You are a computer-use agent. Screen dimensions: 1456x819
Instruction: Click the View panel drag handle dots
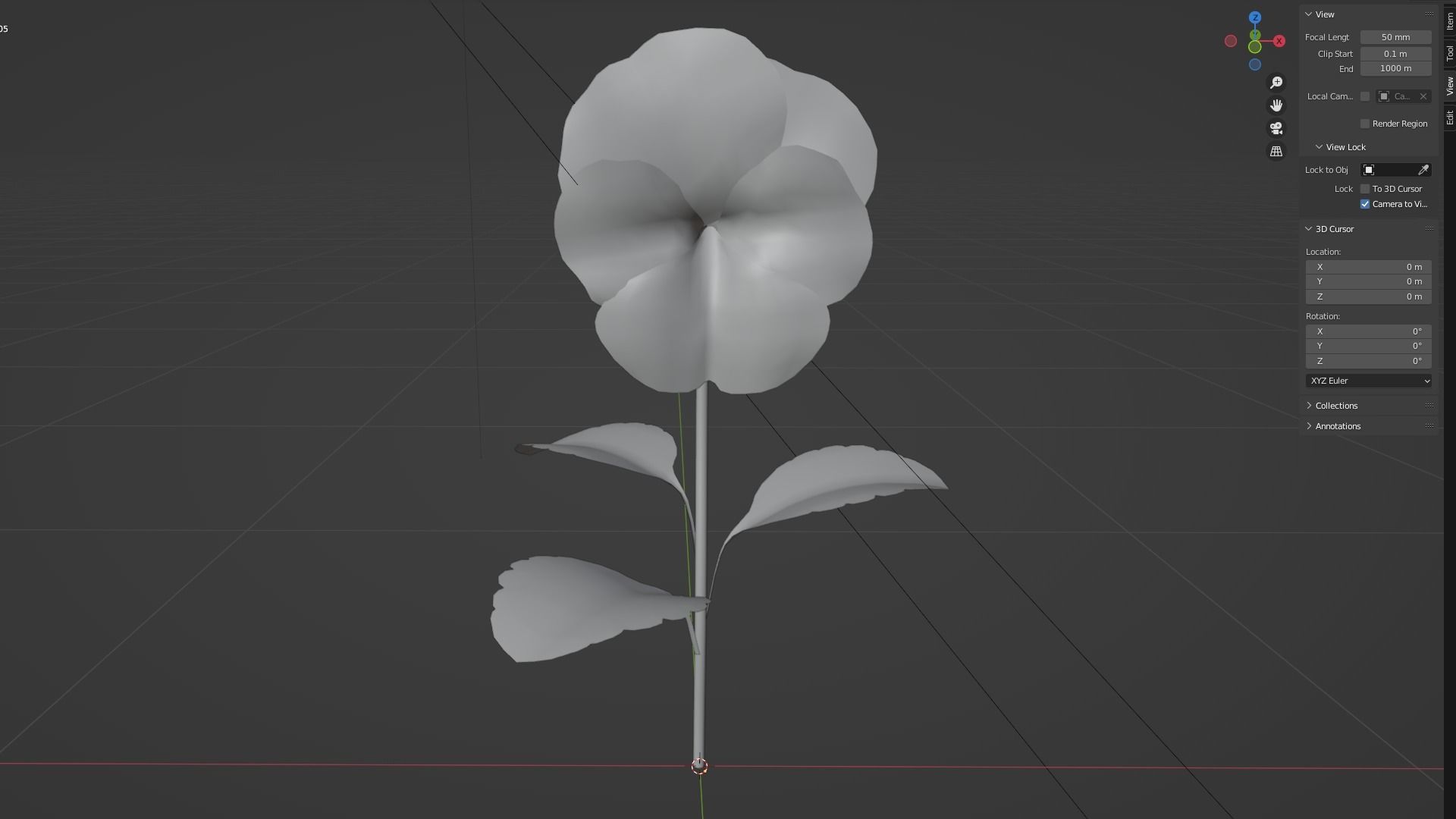(x=1429, y=14)
